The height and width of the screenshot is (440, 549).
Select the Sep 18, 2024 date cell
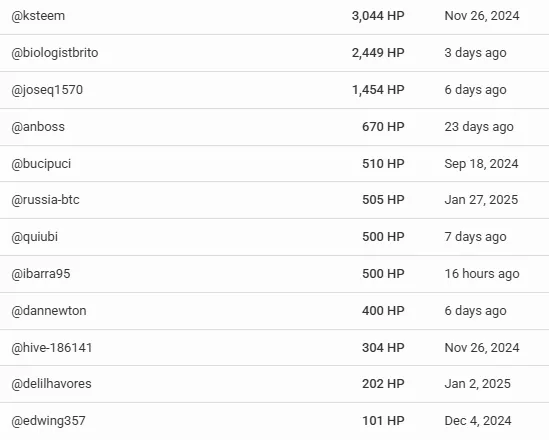[481, 164]
